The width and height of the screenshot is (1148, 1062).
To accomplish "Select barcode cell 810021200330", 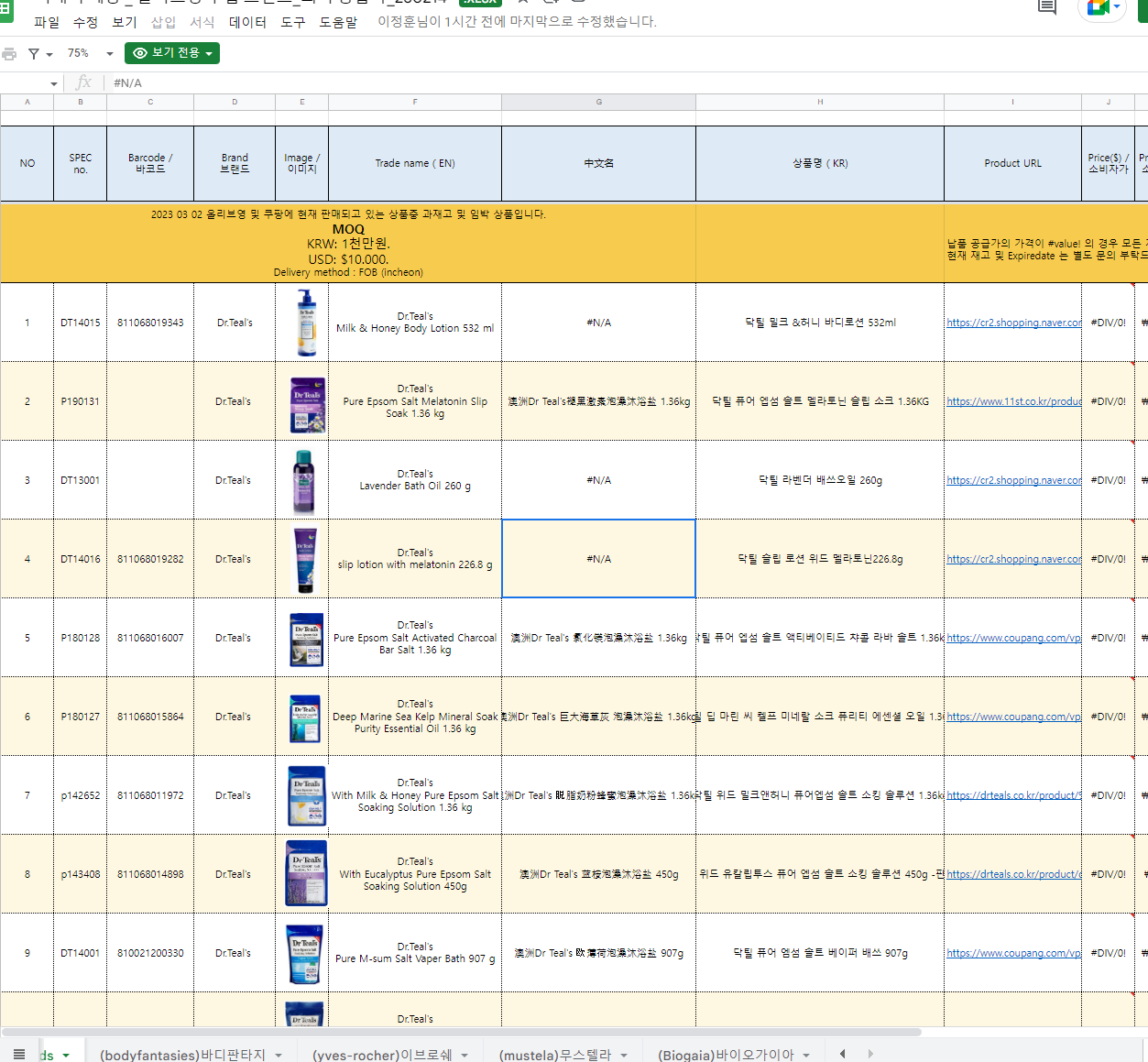I will (x=150, y=953).
